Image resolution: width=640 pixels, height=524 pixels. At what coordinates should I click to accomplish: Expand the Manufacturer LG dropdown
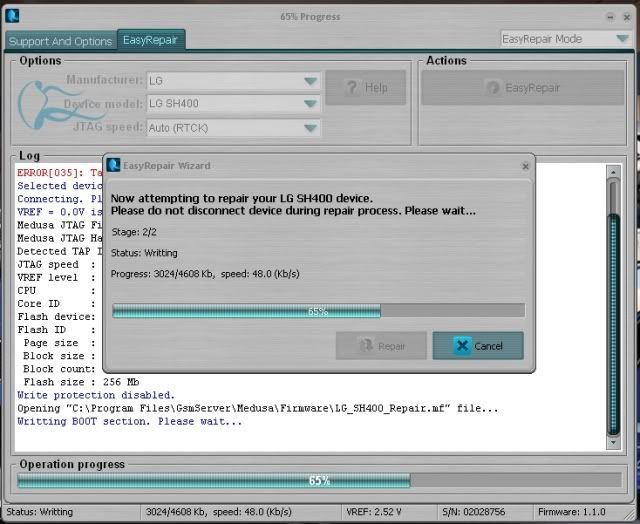coord(233,81)
